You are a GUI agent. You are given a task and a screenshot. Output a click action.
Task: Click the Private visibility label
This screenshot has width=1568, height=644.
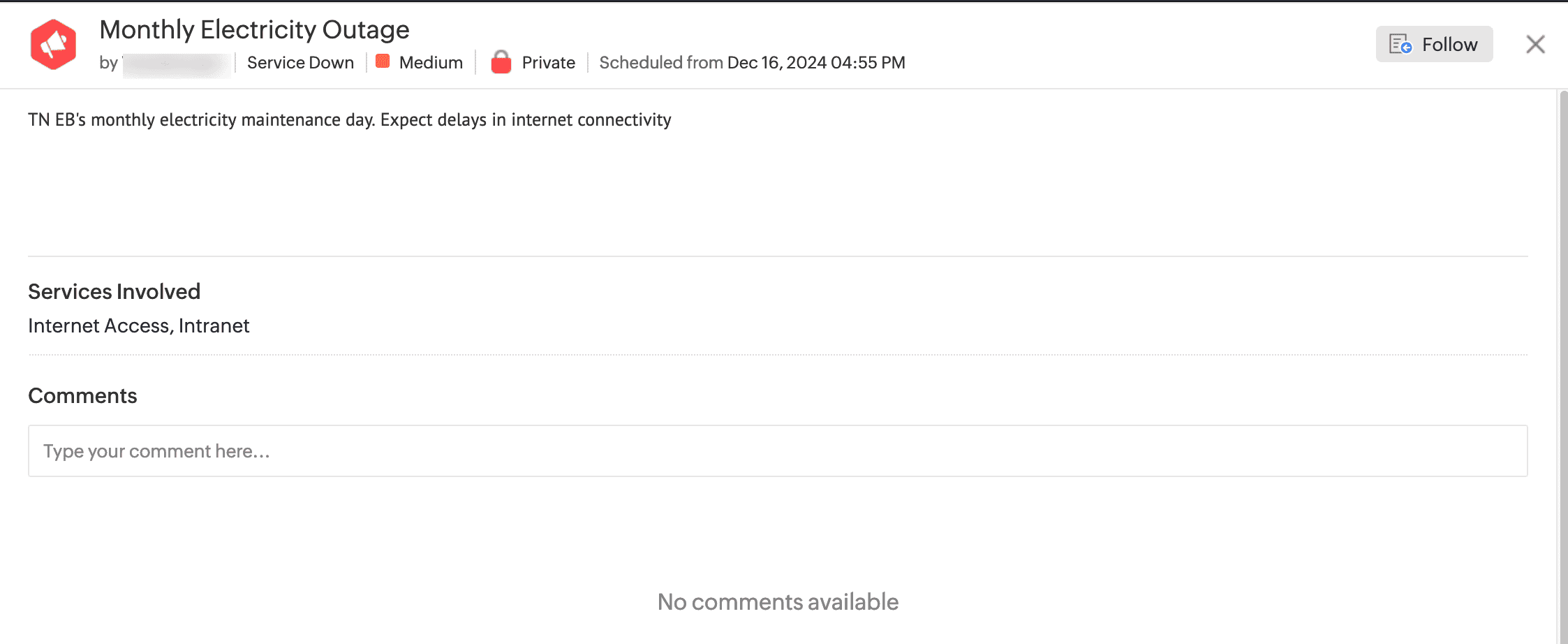tap(548, 62)
